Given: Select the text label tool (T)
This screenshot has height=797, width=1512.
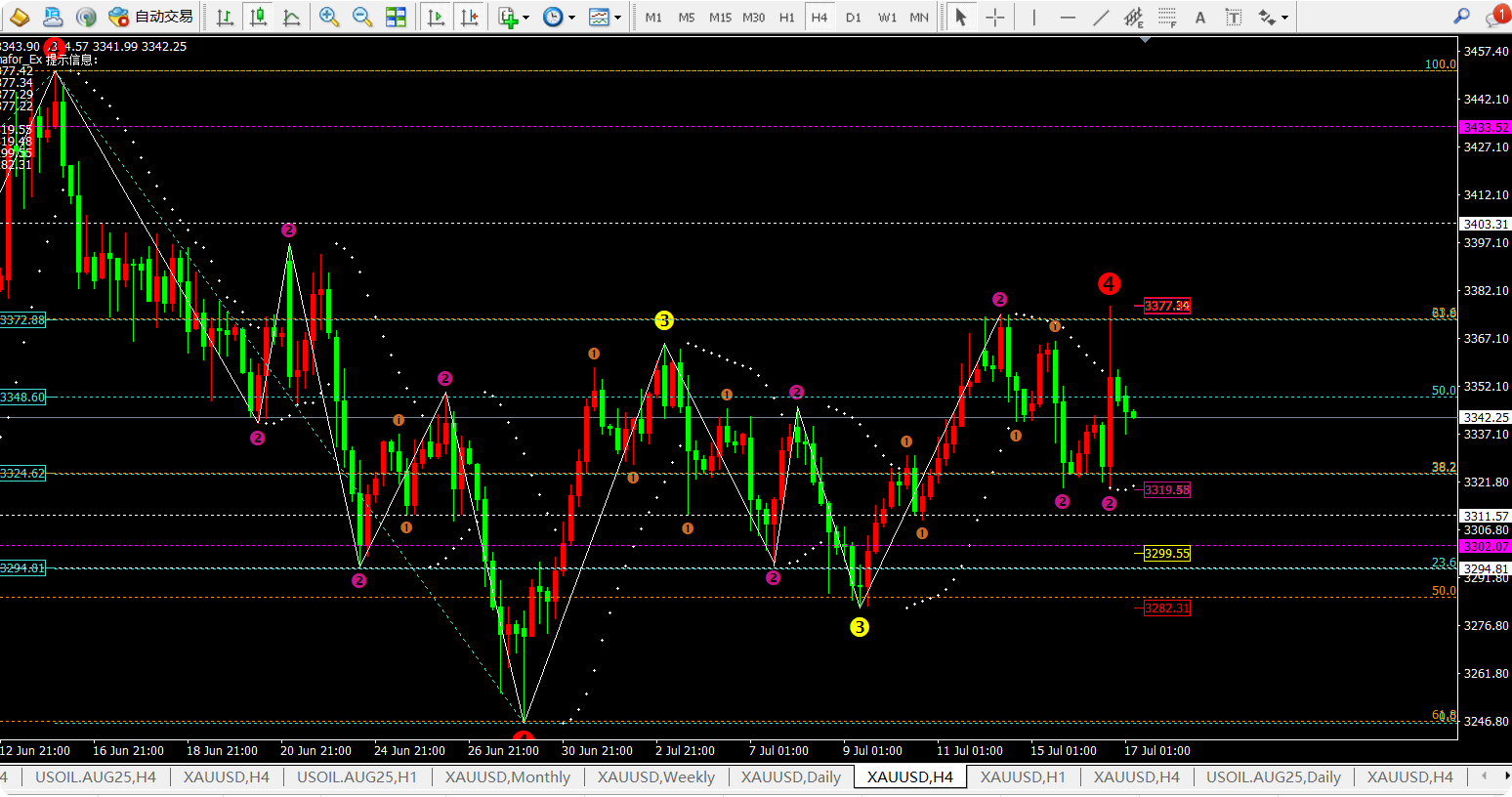Looking at the screenshot, I should point(1233,17).
